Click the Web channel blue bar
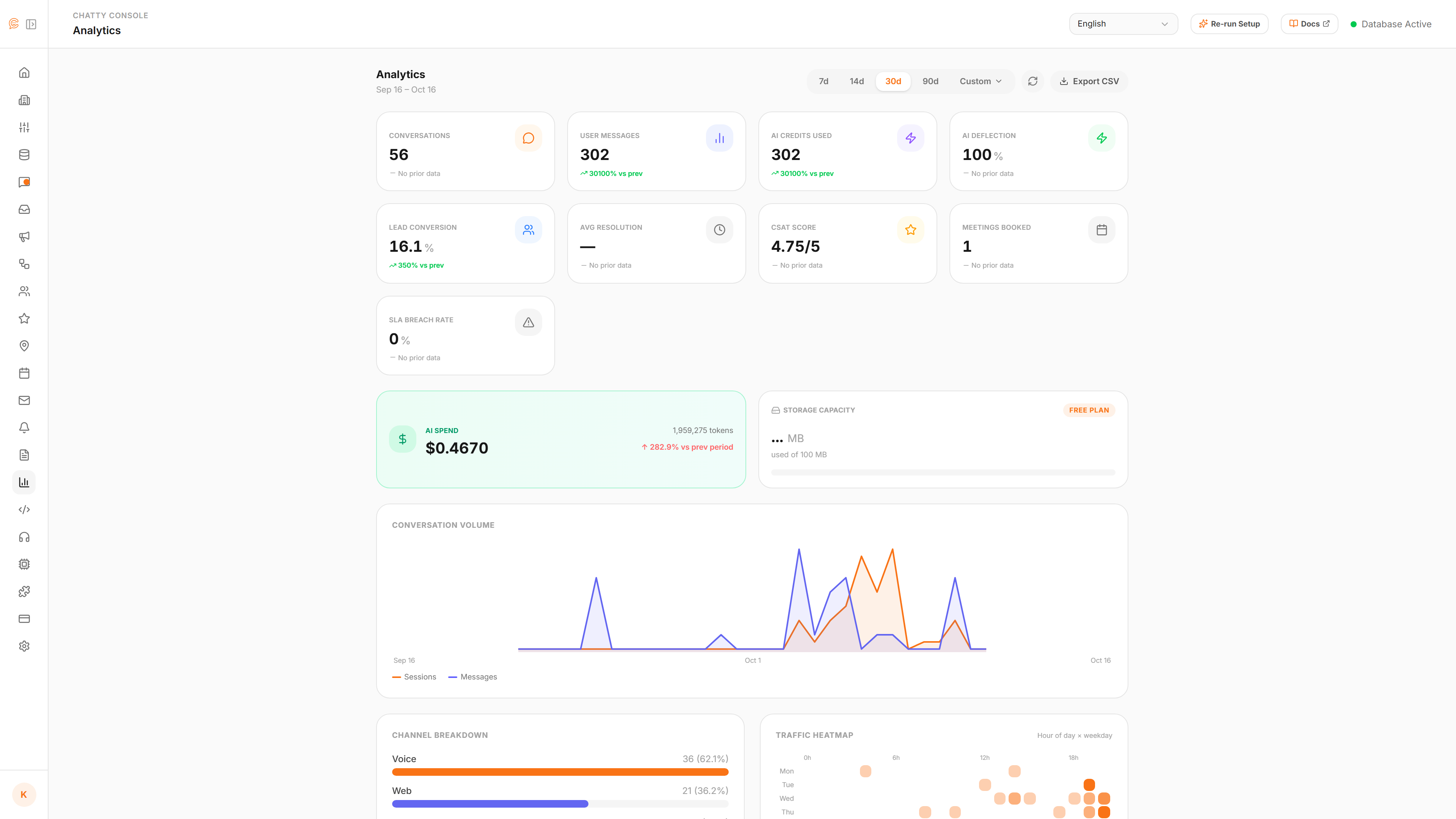The image size is (1456, 819). click(490, 804)
